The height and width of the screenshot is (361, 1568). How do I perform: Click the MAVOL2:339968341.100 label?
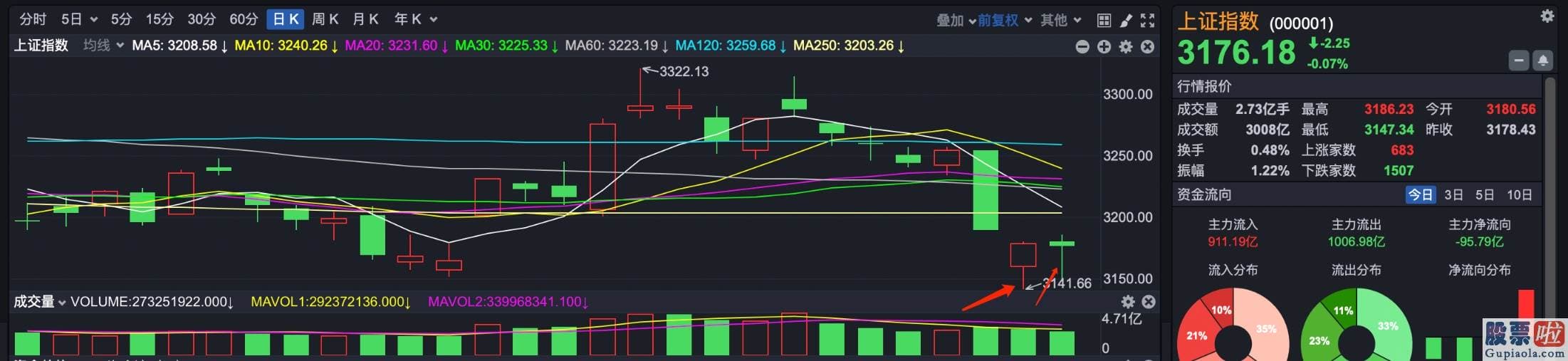pyautogui.click(x=508, y=302)
